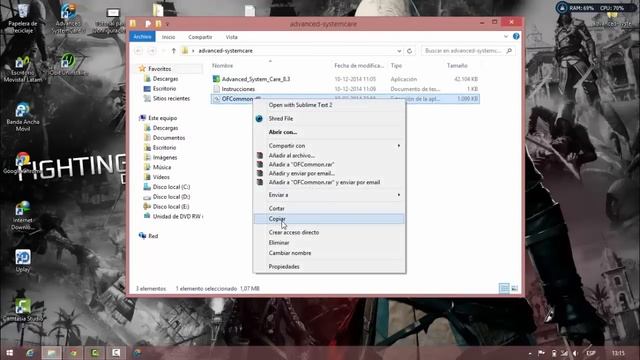Open Música under Este equipo
This screenshot has width=640, height=360.
point(162,167)
